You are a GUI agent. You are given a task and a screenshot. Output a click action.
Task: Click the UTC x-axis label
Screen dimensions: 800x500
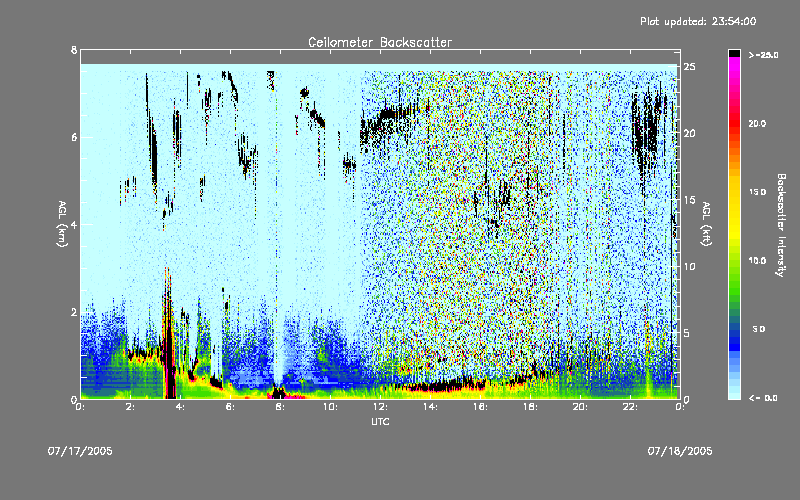click(x=380, y=421)
